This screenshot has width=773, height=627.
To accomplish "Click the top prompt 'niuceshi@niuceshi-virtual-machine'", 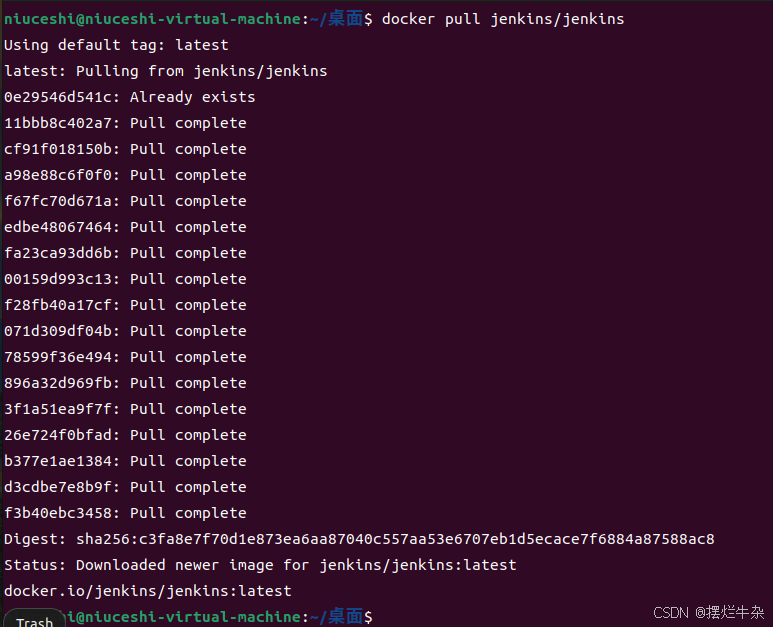I will pyautogui.click(x=152, y=19).
